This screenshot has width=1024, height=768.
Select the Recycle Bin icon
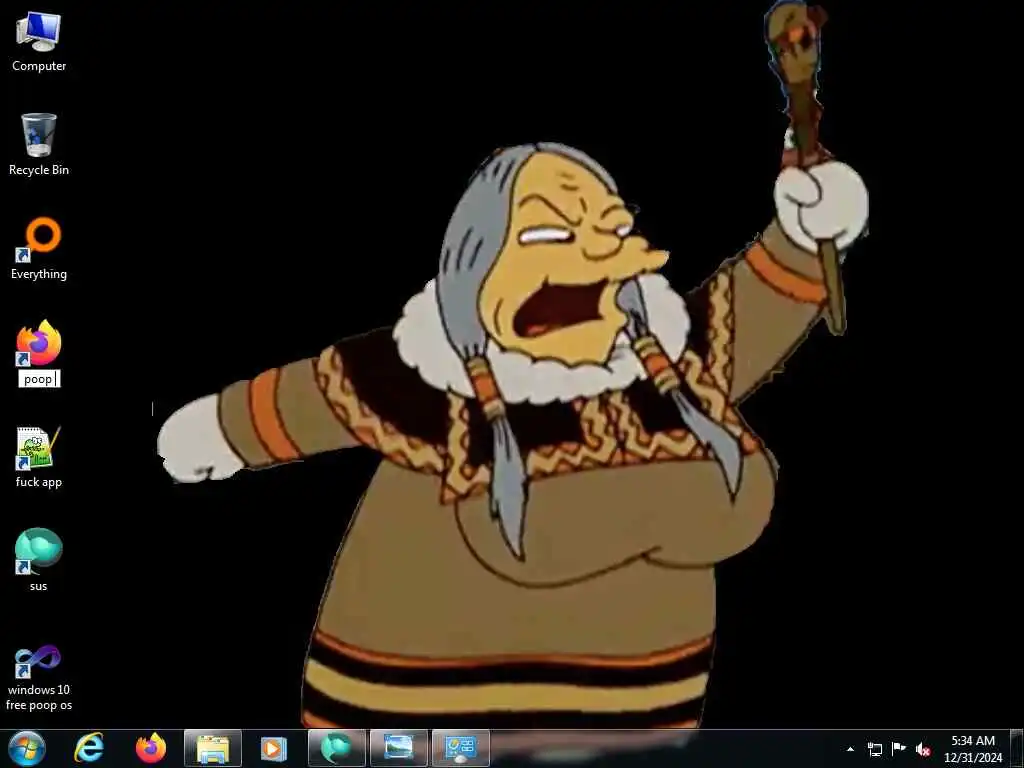coord(39,135)
